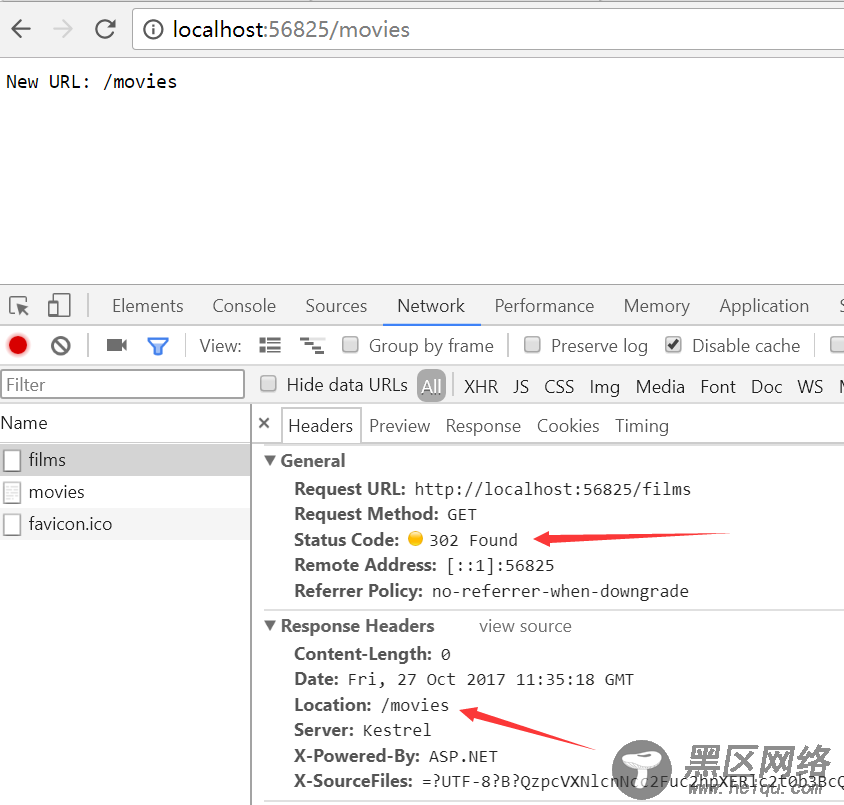
Task: Click into the Filter text field
Action: point(123,384)
